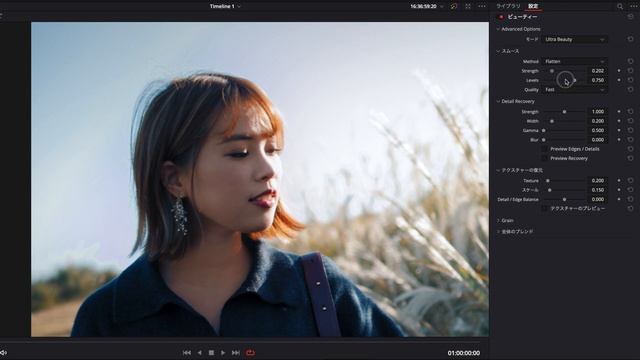This screenshot has width=640, height=360.
Task: Toggle the loop playback button
Action: pos(250,353)
